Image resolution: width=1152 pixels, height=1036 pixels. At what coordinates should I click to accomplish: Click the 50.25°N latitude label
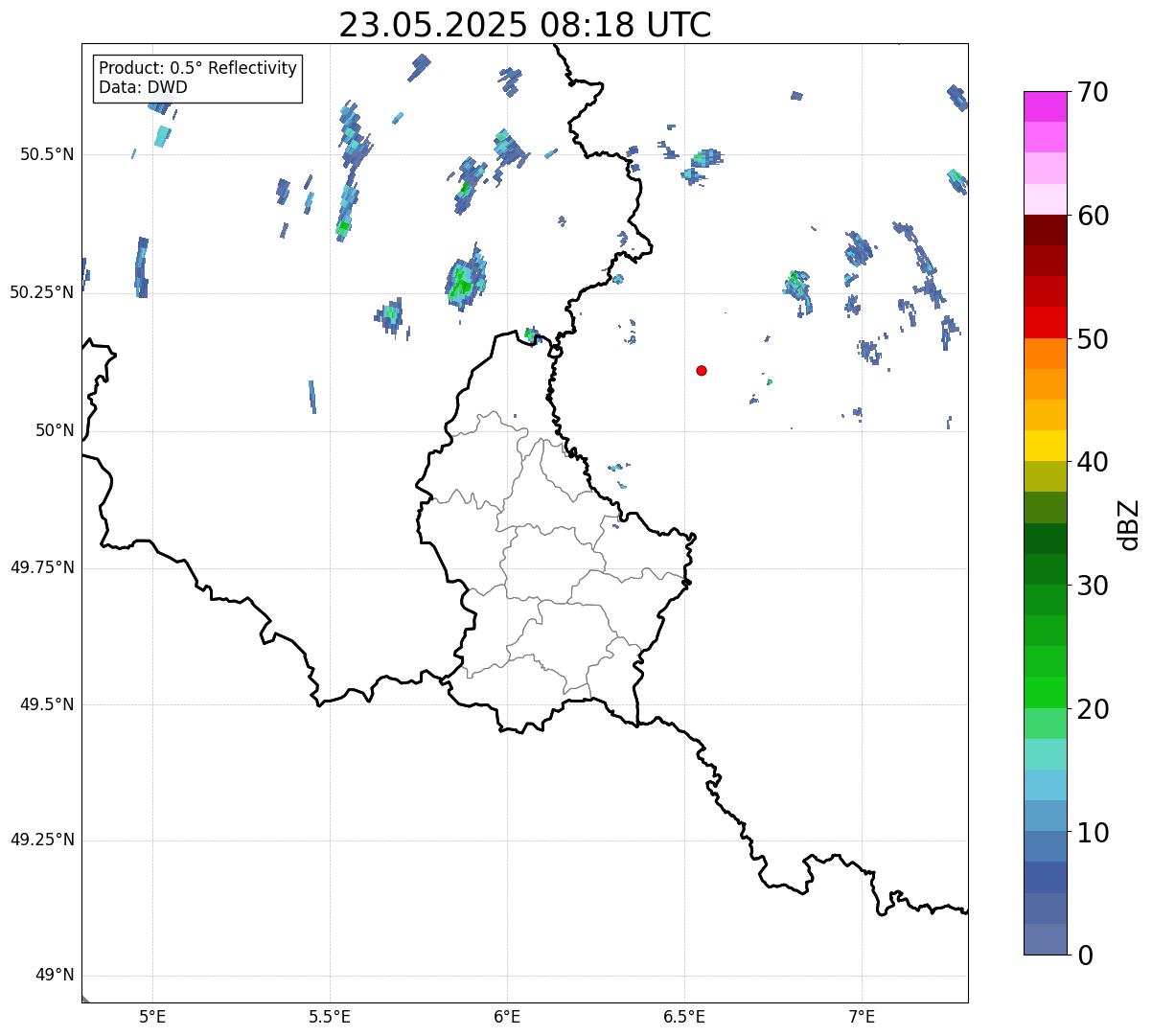pyautogui.click(x=42, y=292)
